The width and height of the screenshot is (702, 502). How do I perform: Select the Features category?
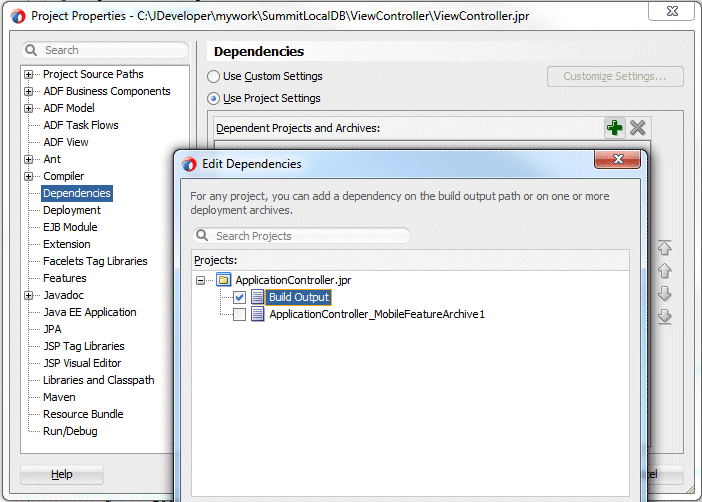pyautogui.click(x=65, y=278)
